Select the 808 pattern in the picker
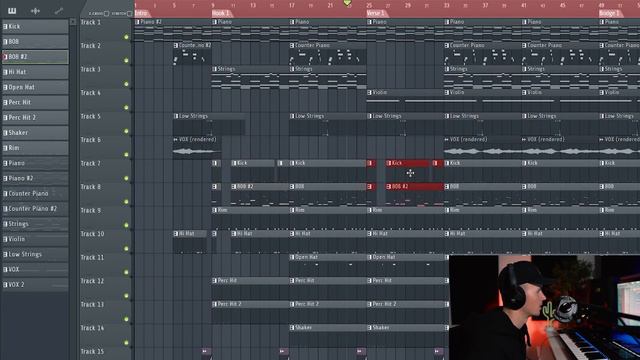The image size is (640, 360). point(36,42)
